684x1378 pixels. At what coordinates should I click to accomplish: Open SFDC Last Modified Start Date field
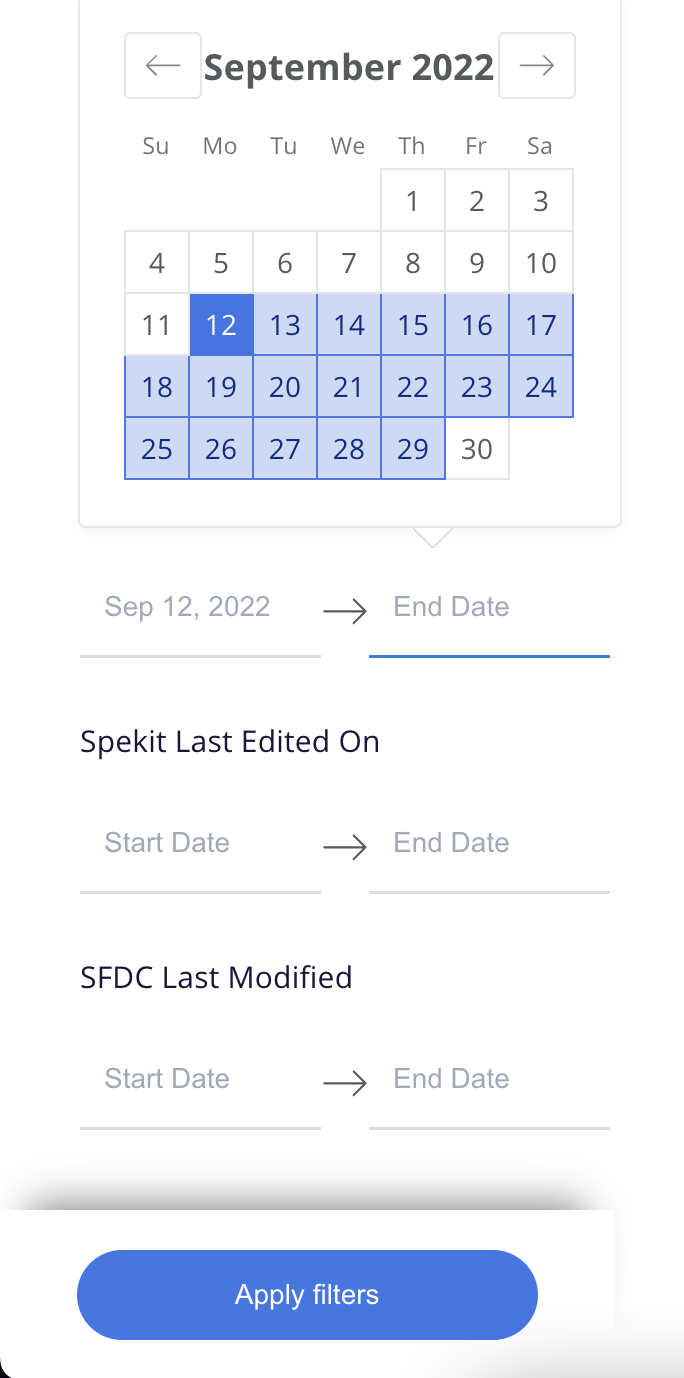[x=200, y=1079]
